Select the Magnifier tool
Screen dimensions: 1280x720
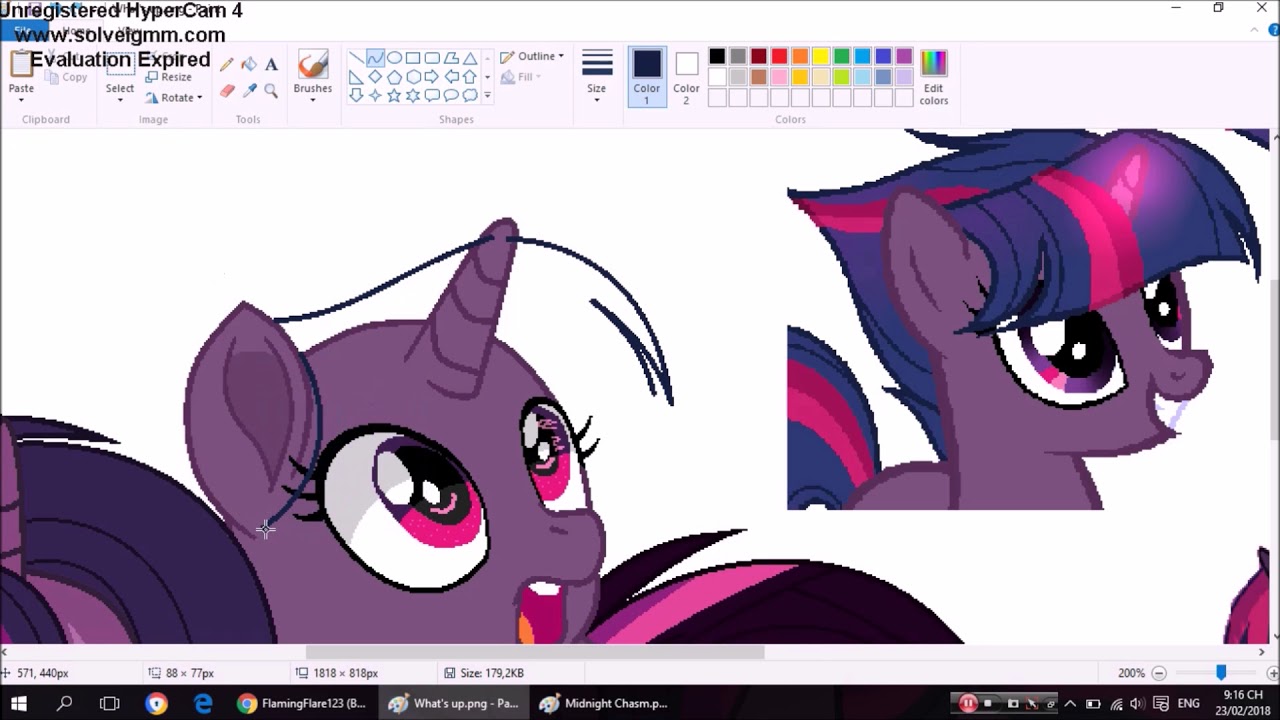click(x=271, y=90)
